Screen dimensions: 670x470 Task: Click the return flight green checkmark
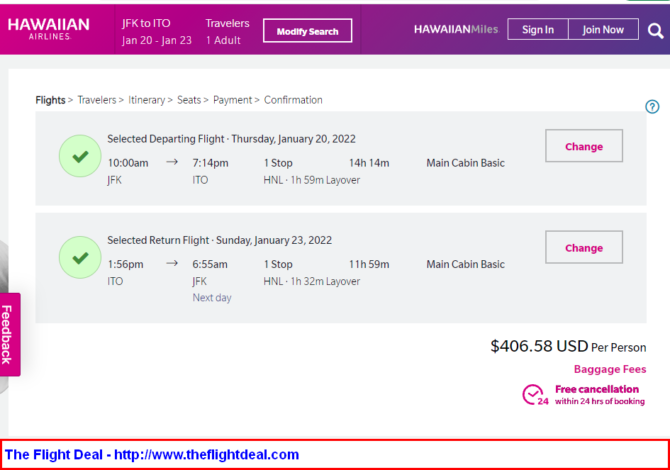click(x=80, y=258)
